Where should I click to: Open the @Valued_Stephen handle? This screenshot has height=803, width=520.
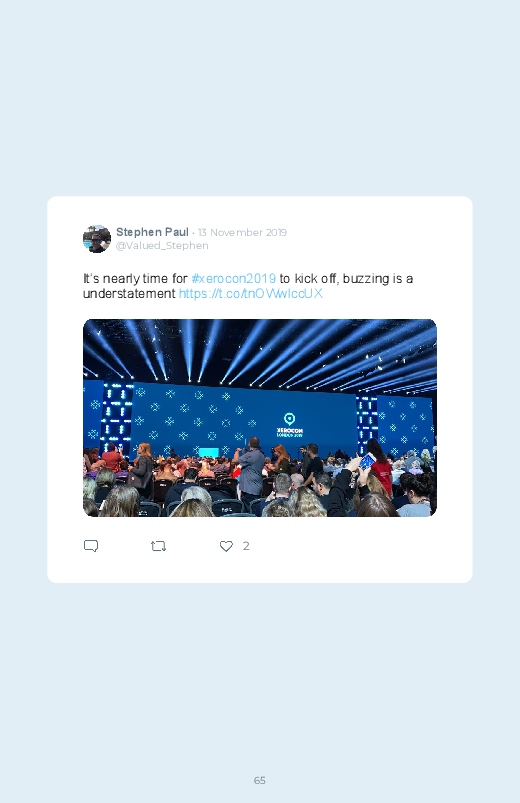point(162,246)
